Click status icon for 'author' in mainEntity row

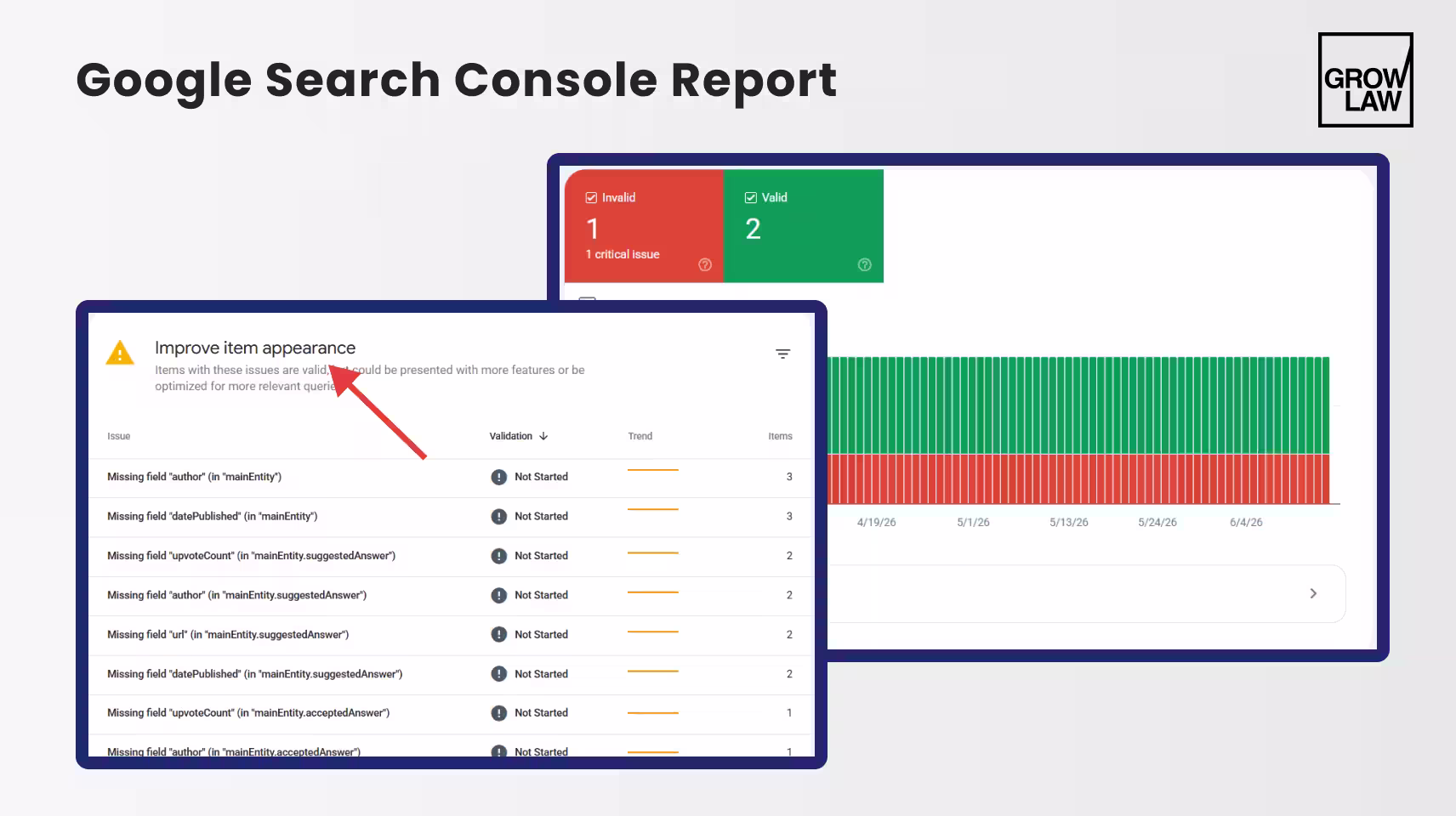click(x=499, y=477)
